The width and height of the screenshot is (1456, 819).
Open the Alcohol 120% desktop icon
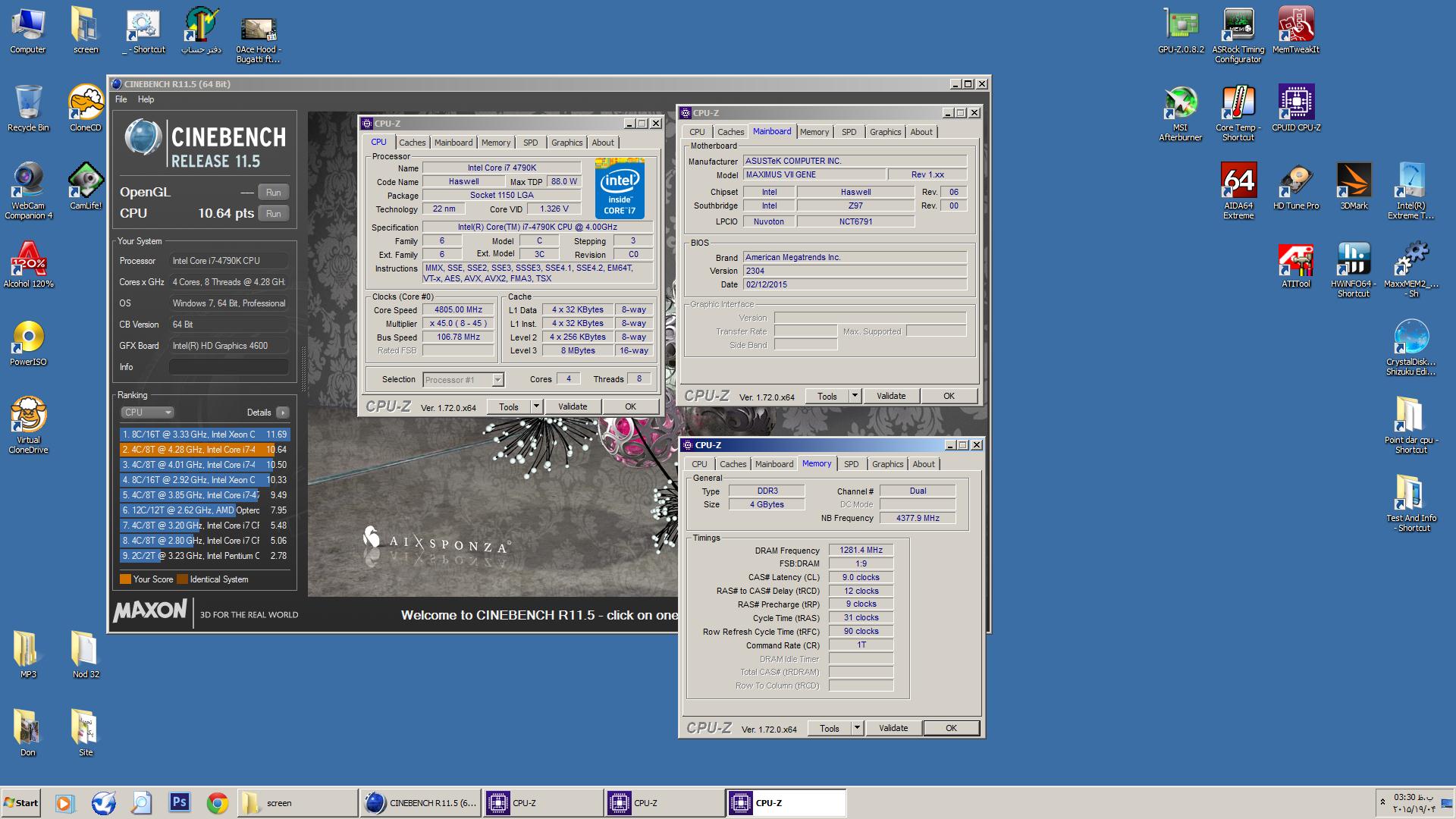pos(28,265)
